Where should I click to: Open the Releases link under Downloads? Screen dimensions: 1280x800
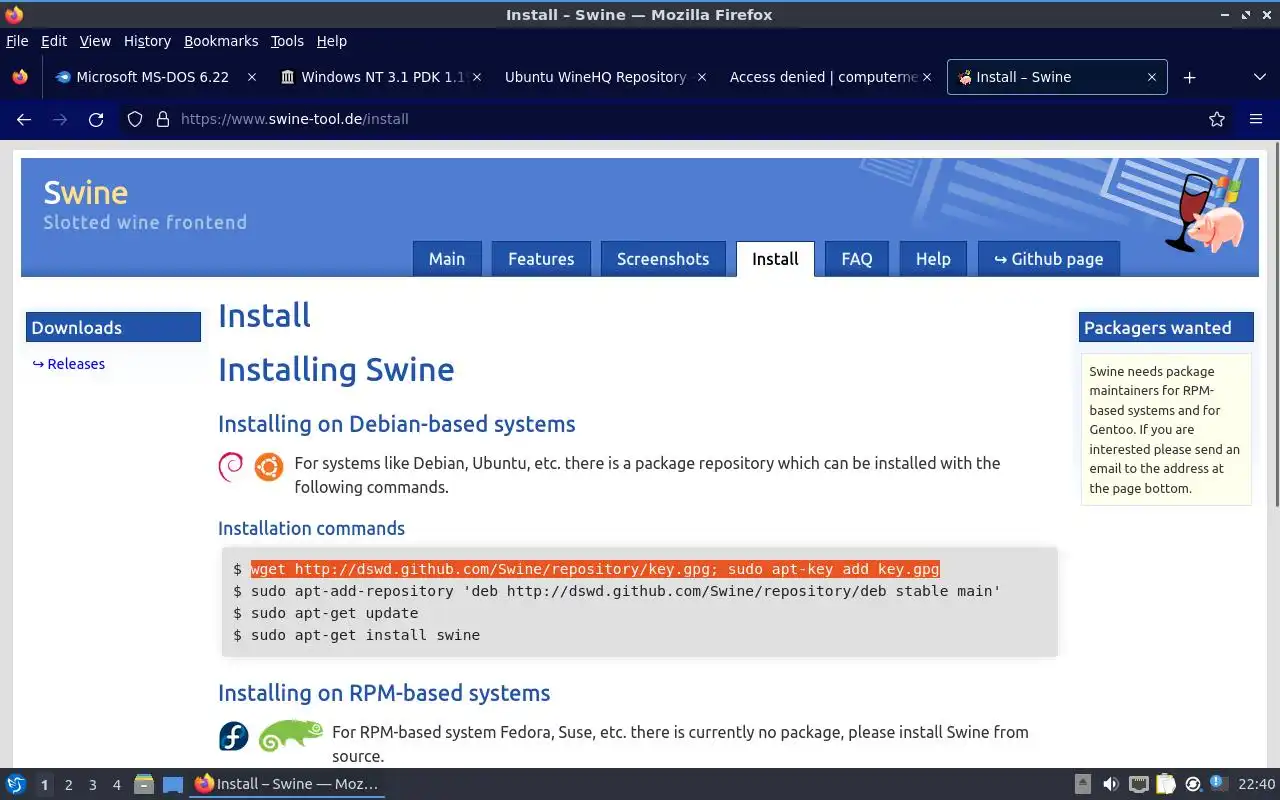point(69,364)
